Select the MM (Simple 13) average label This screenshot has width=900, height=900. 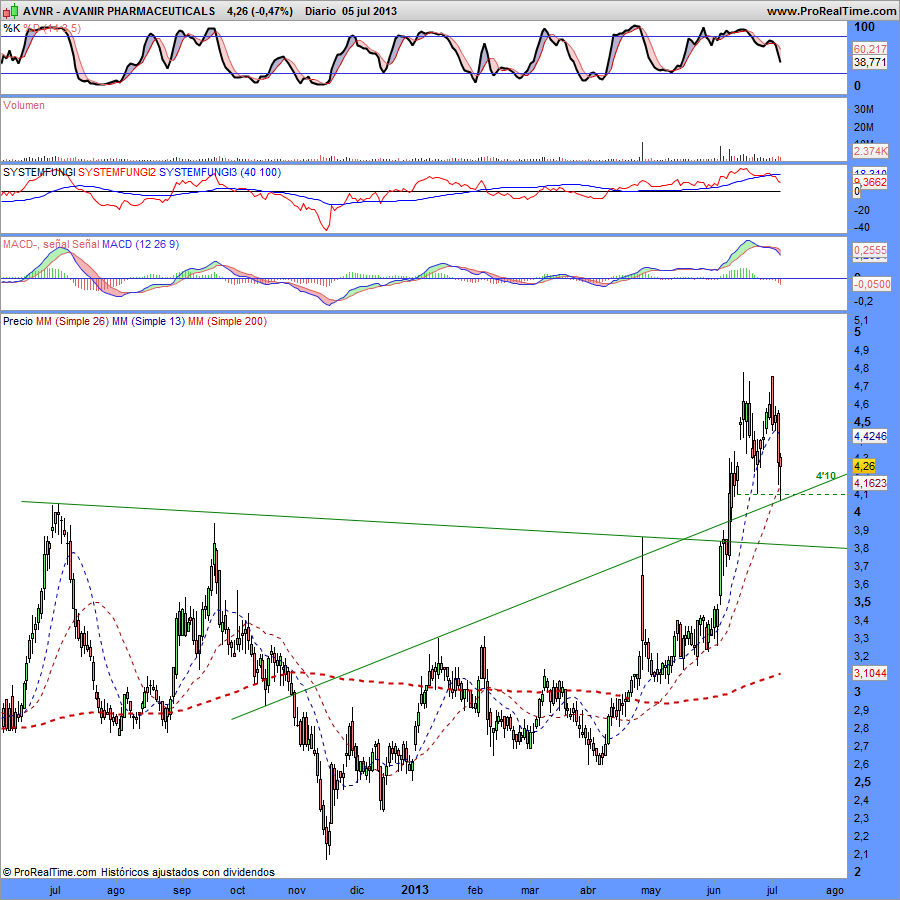pyautogui.click(x=148, y=321)
